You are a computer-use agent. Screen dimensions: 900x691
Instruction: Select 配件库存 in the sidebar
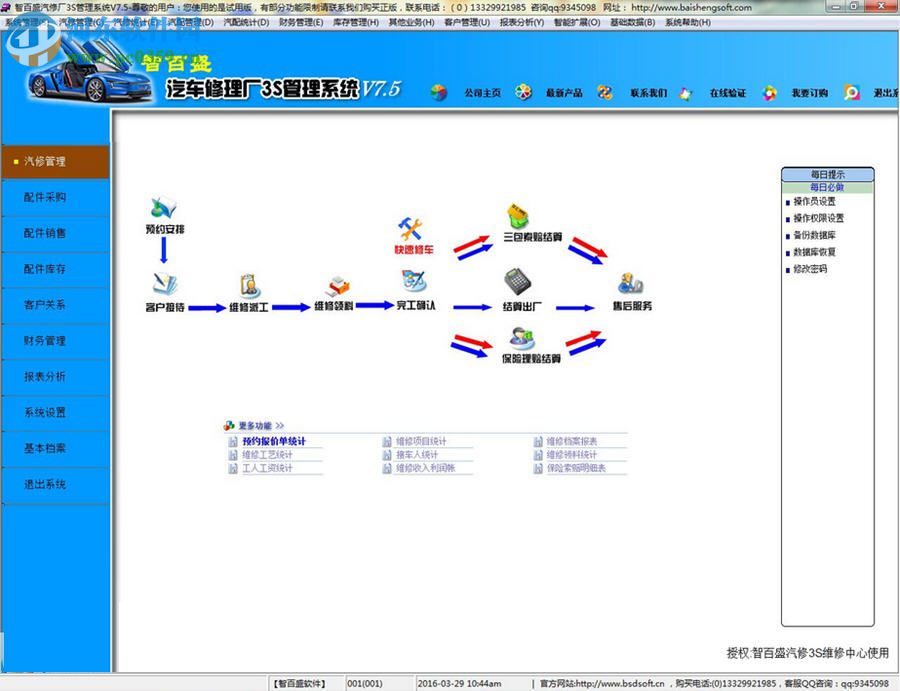(55, 269)
